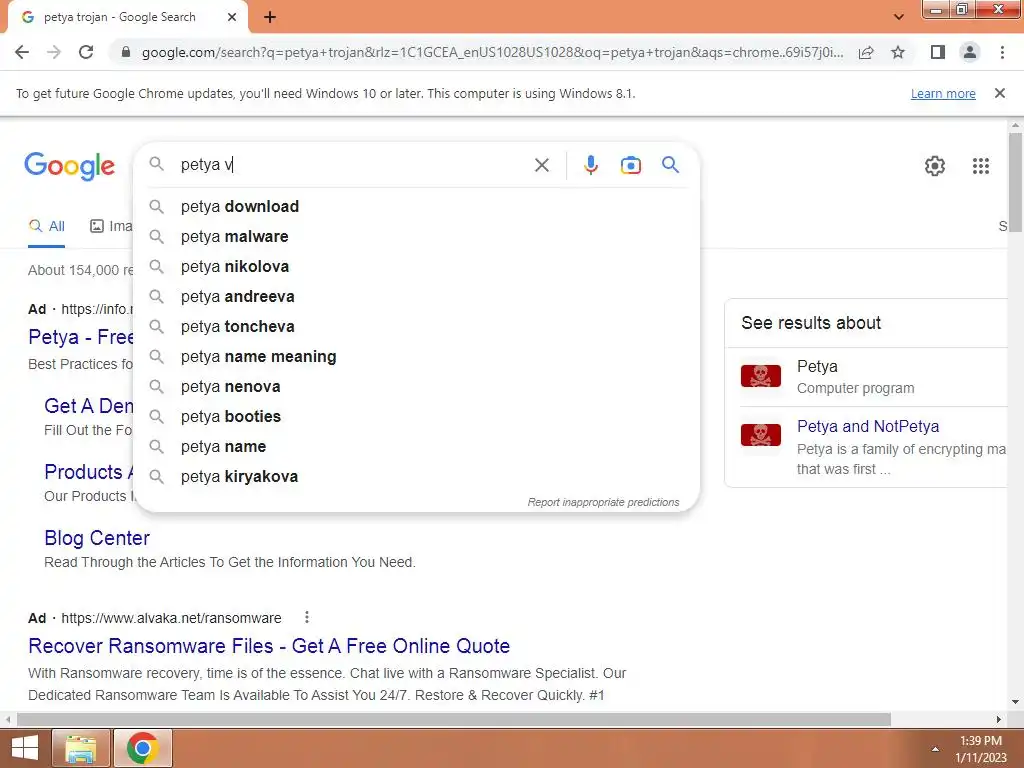View site information padlock icon
Image resolution: width=1024 pixels, height=768 pixels.
coord(126,52)
